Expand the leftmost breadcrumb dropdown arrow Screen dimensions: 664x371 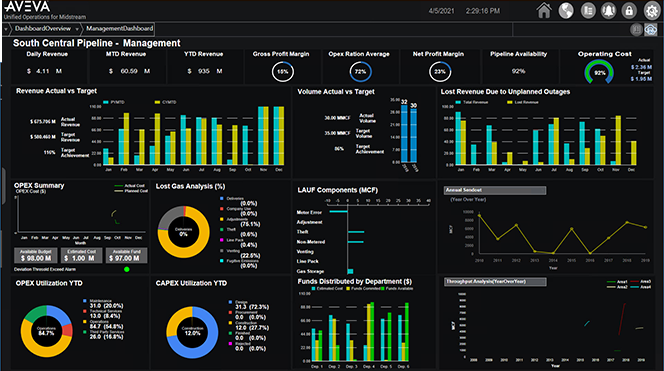(x=6, y=29)
